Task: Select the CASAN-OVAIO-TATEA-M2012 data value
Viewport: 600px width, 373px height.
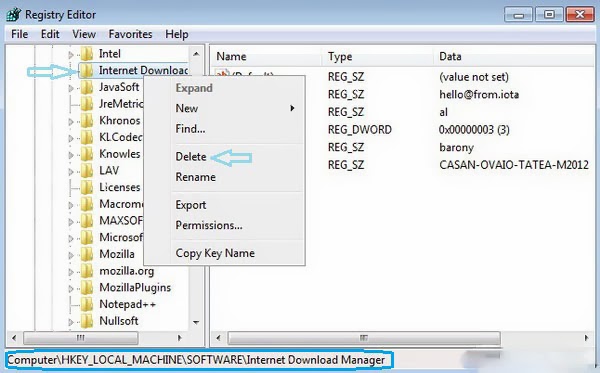Action: (514, 165)
